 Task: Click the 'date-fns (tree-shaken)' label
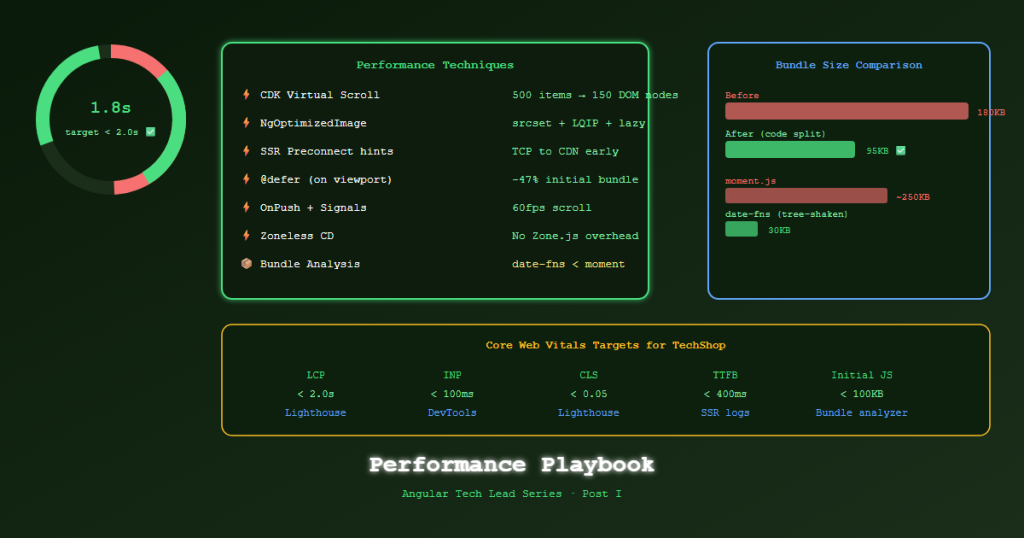786,214
